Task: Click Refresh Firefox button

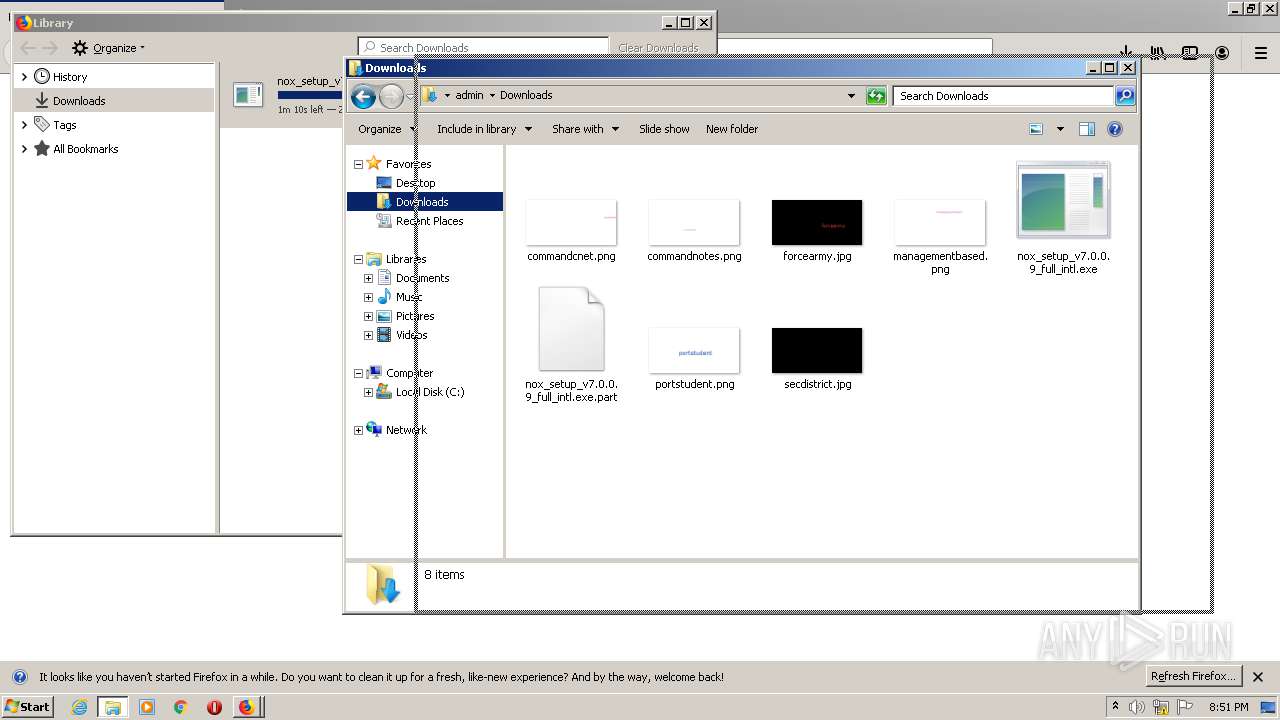Action: pos(1193,676)
